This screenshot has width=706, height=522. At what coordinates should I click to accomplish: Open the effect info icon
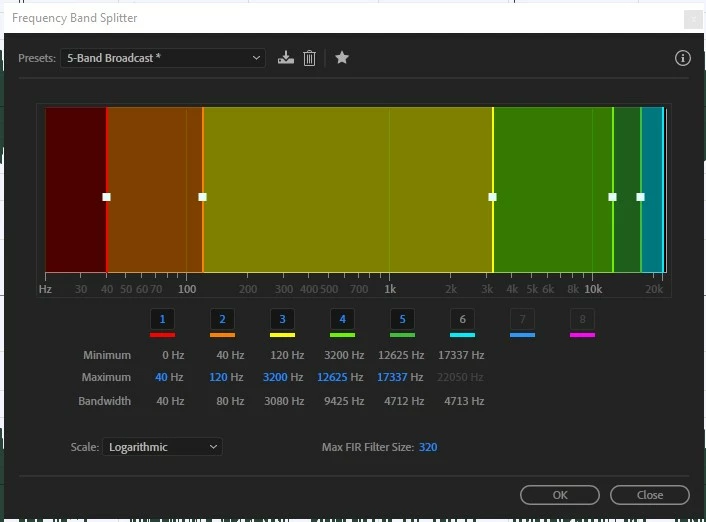pos(683,58)
